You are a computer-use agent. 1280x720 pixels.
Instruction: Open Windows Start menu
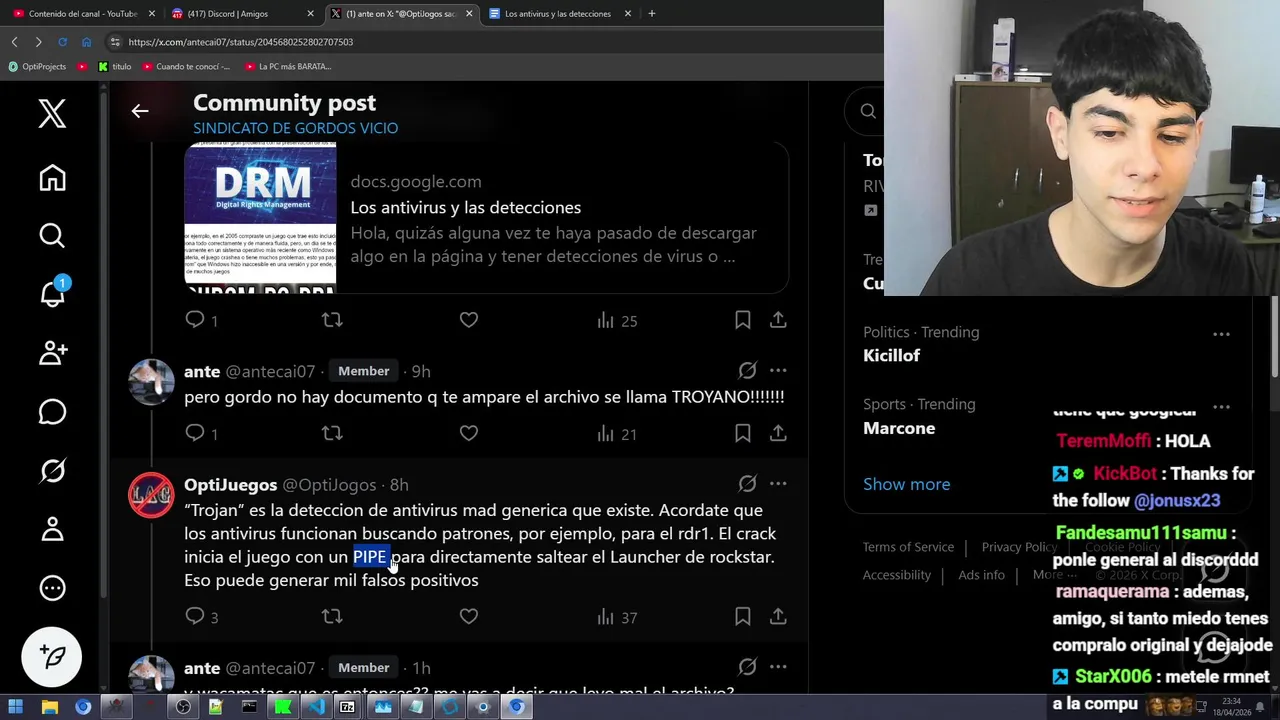coord(16,707)
